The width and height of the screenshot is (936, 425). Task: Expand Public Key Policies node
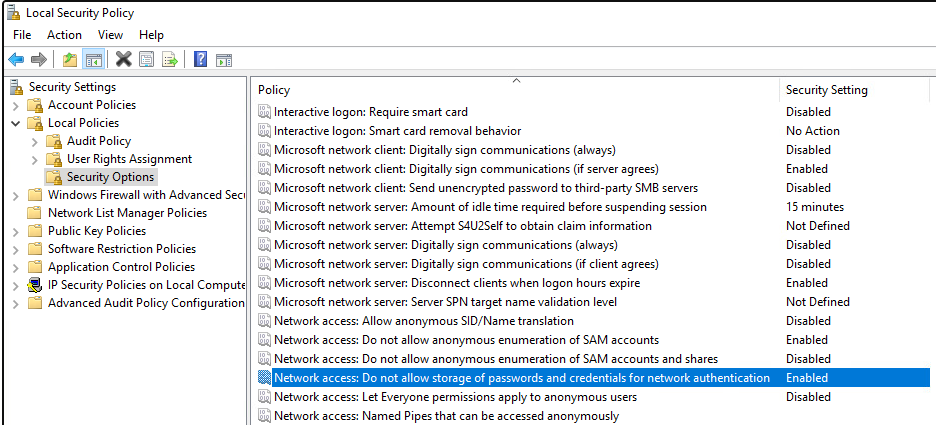[15, 231]
